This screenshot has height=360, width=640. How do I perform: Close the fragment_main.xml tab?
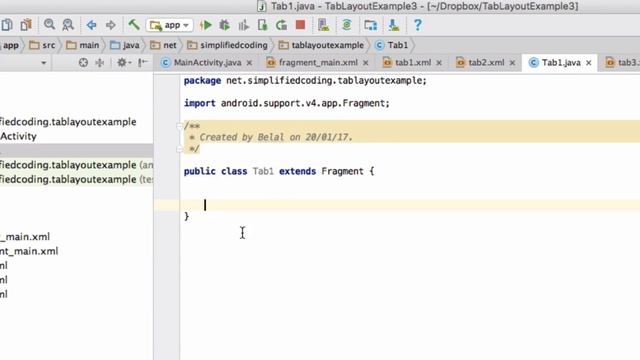tap(366, 63)
